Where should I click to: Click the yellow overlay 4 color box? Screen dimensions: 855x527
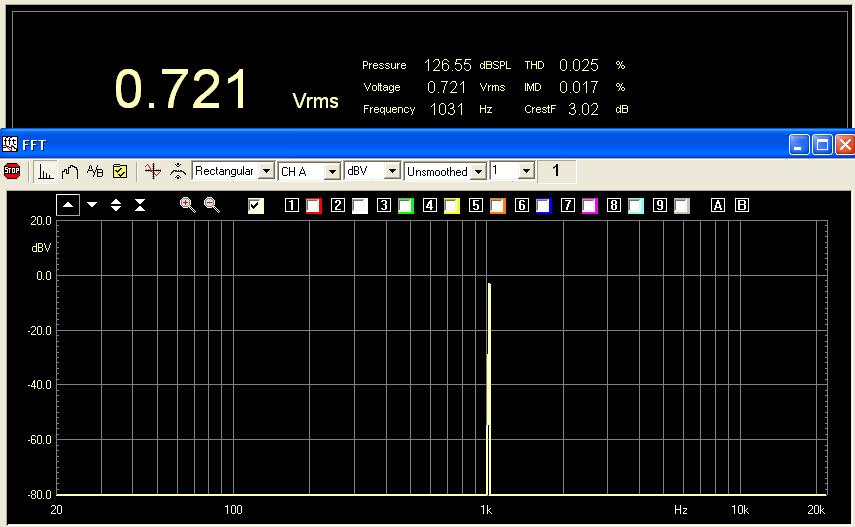coord(451,206)
